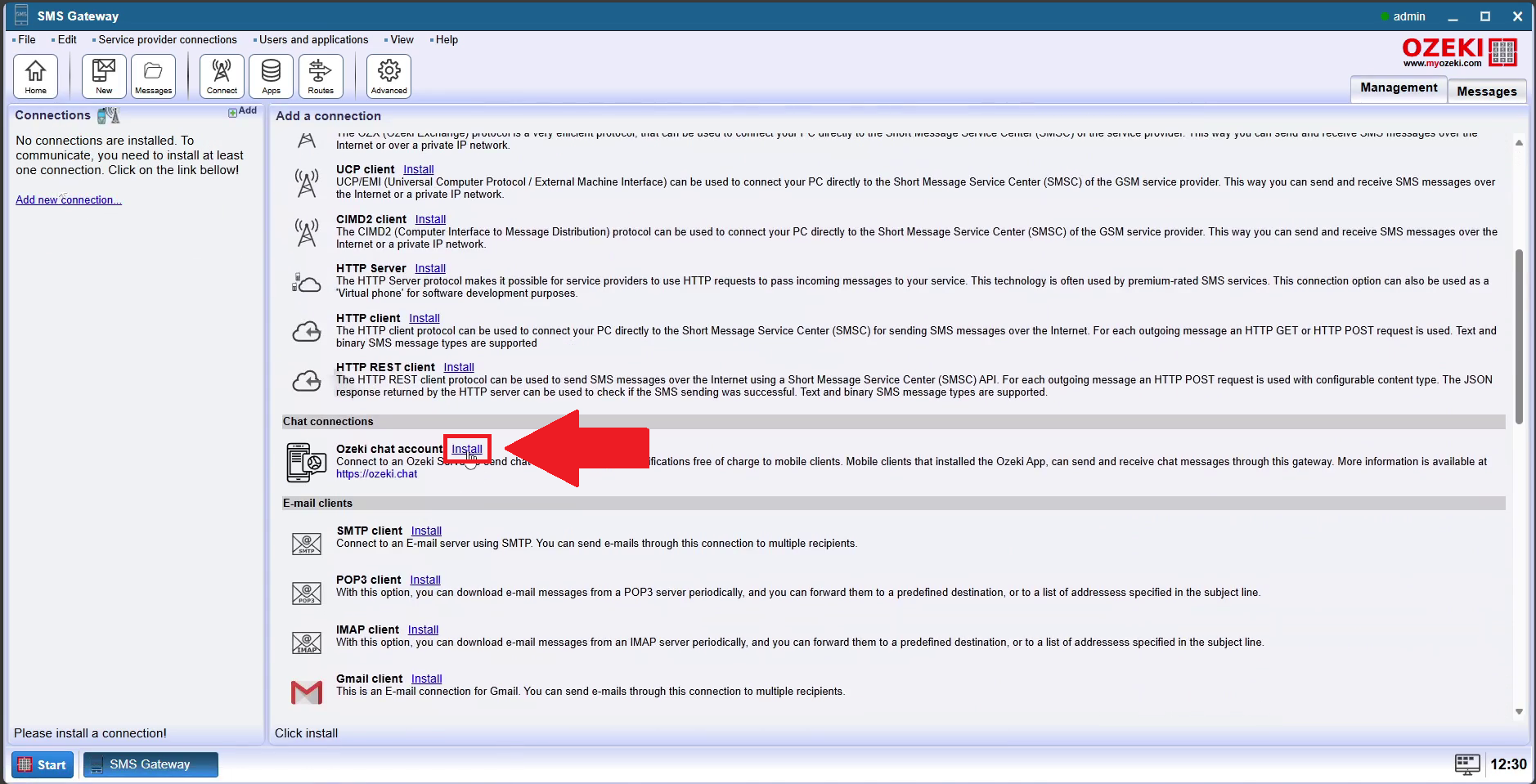Install the IMAP client connection
1536x784 pixels.
pos(423,629)
